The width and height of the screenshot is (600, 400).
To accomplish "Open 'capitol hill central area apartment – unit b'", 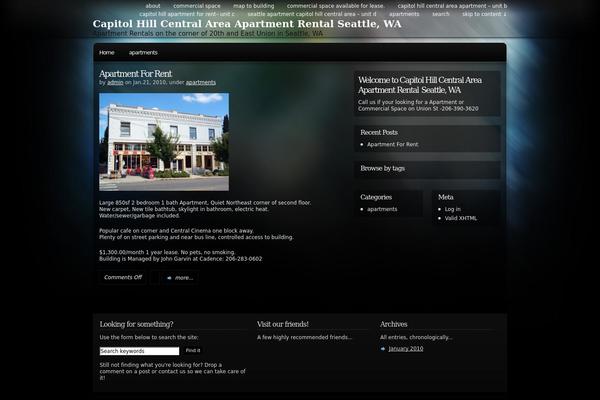I will coord(452,6).
